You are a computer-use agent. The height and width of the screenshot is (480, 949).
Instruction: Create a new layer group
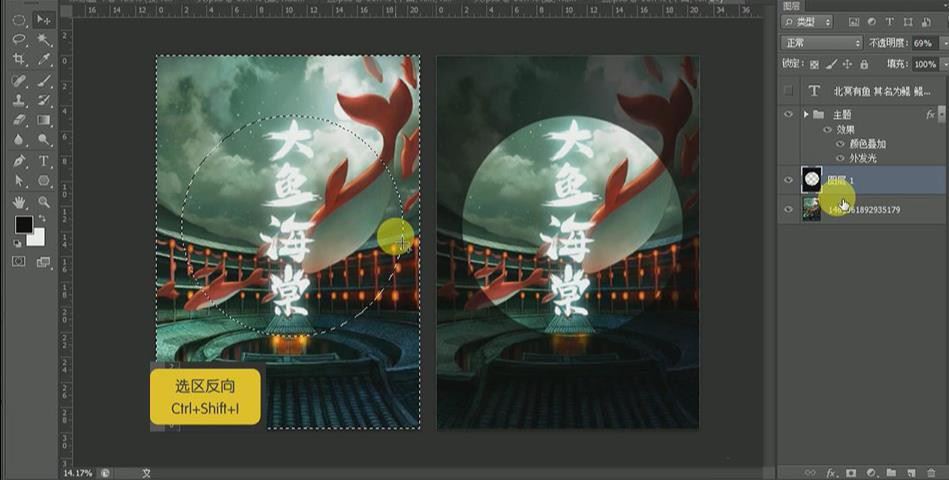click(891, 472)
